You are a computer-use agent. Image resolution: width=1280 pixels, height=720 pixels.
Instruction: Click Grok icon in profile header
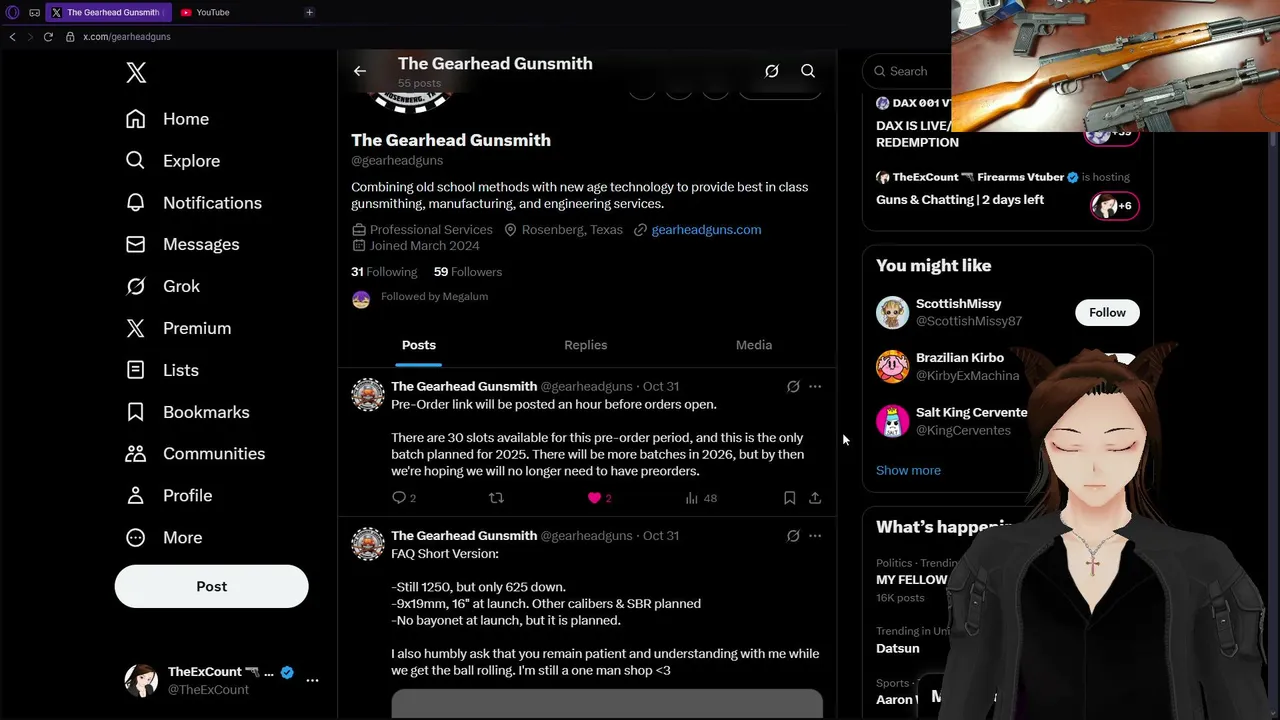point(772,71)
